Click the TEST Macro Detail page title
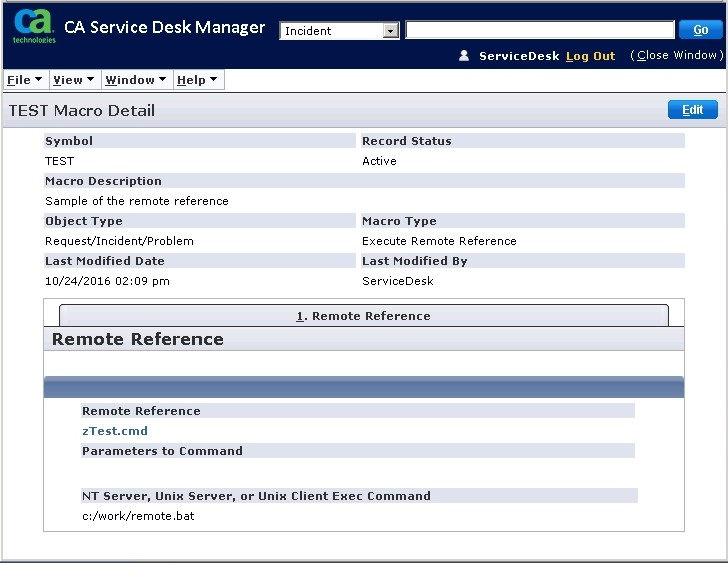The width and height of the screenshot is (728, 563). tap(82, 111)
